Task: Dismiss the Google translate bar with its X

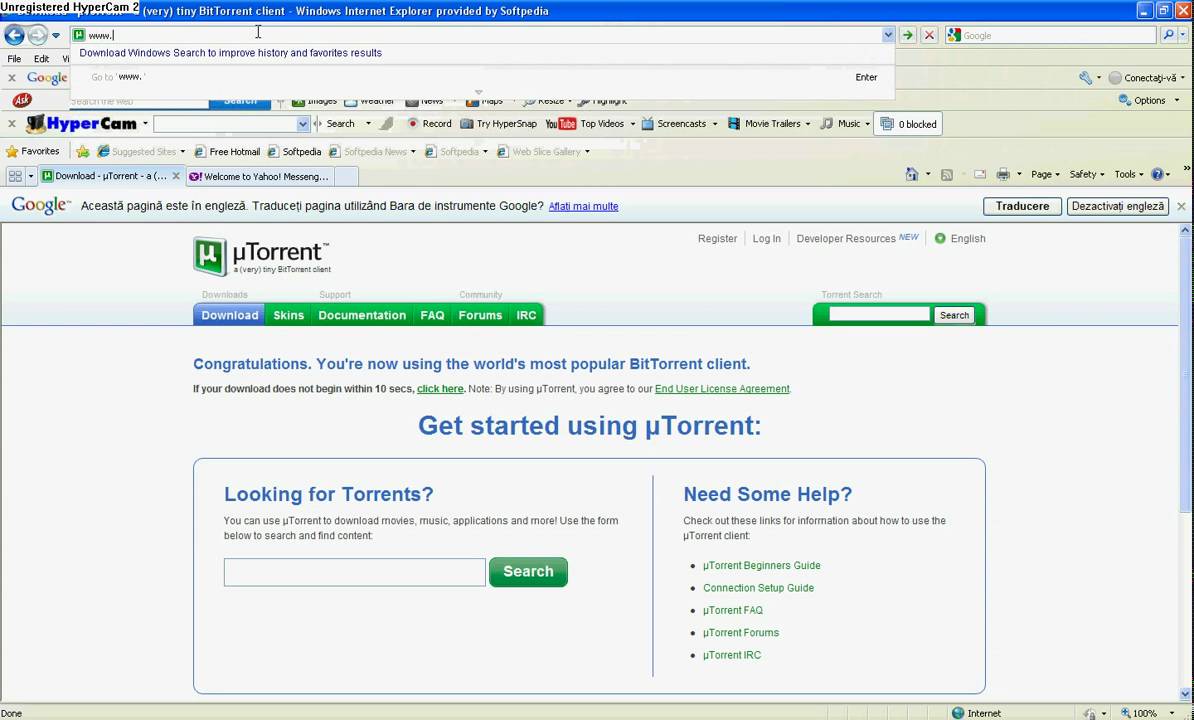Action: tap(1181, 206)
